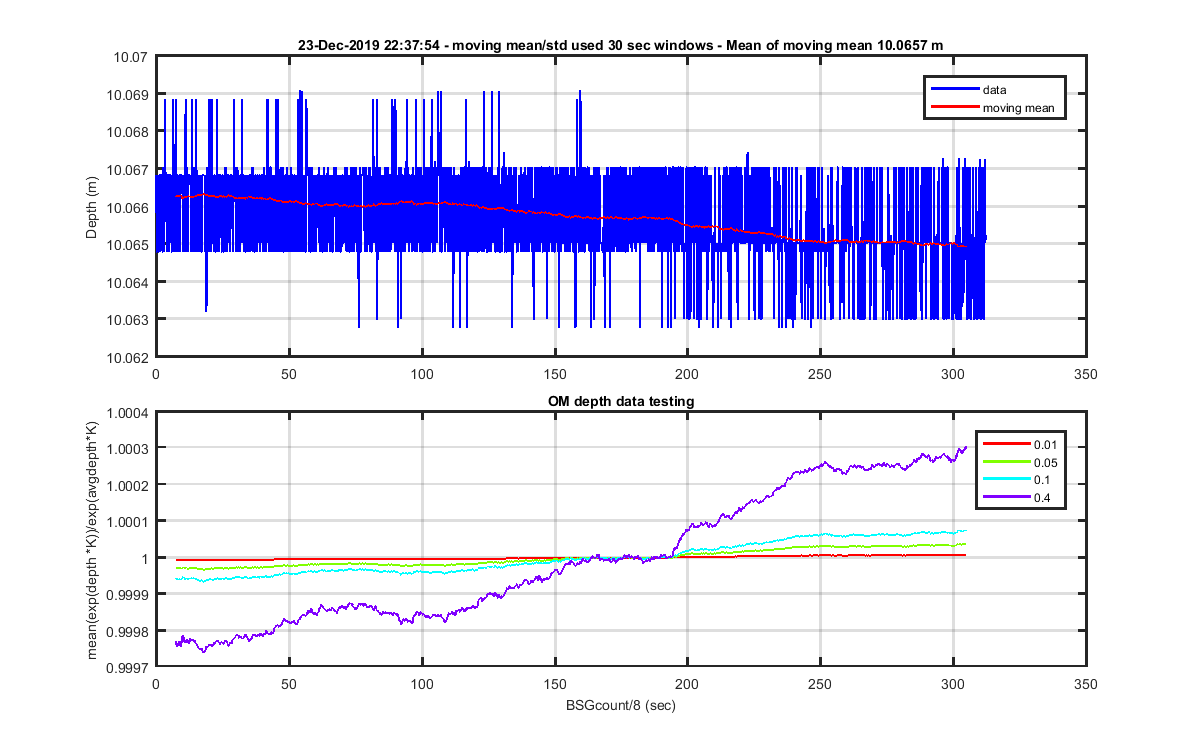The width and height of the screenshot is (1200, 750).
Task: Click the 10.069 depth tick label
Action: [x=129, y=94]
